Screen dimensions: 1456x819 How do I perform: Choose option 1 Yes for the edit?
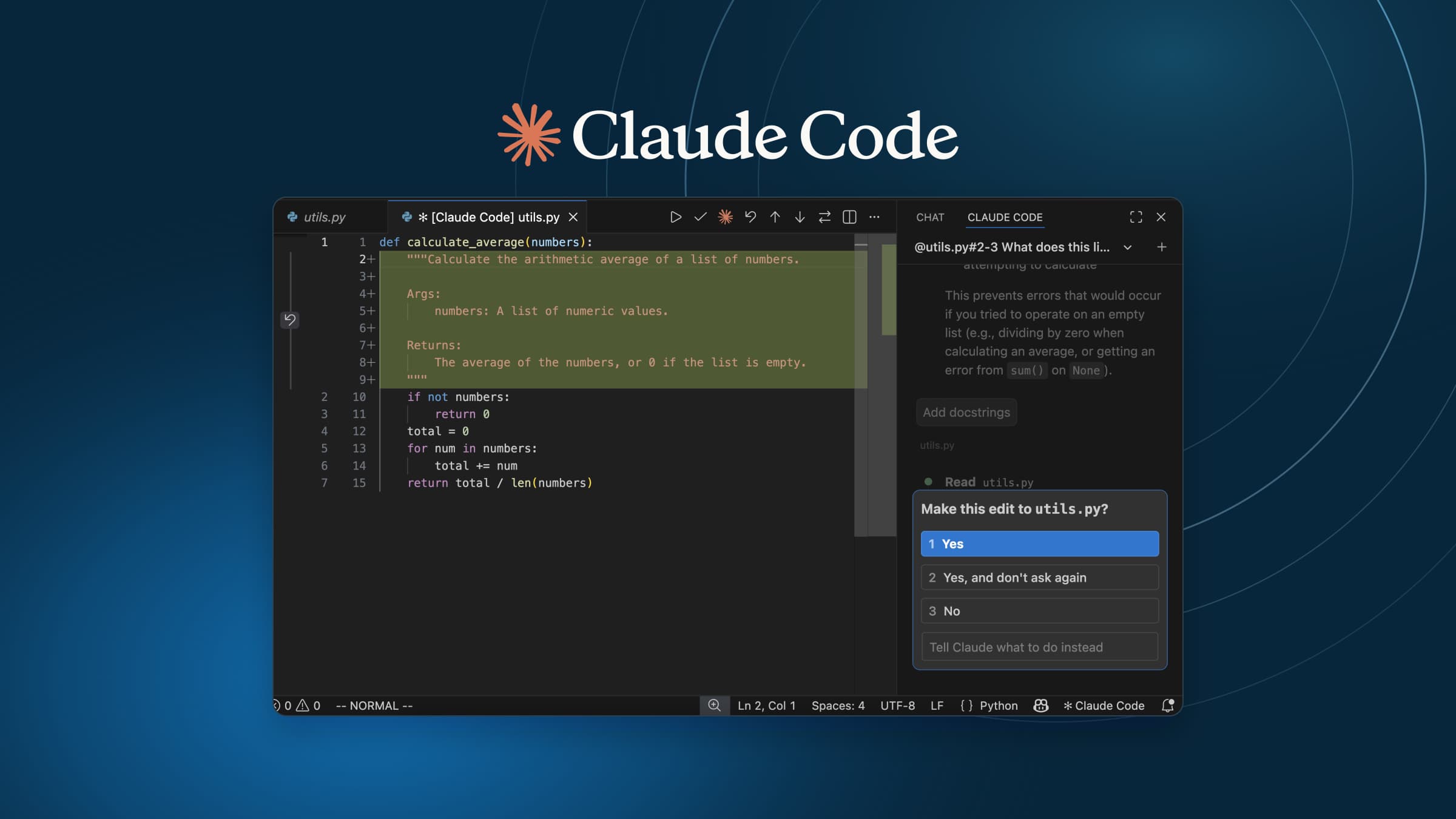tap(1040, 544)
